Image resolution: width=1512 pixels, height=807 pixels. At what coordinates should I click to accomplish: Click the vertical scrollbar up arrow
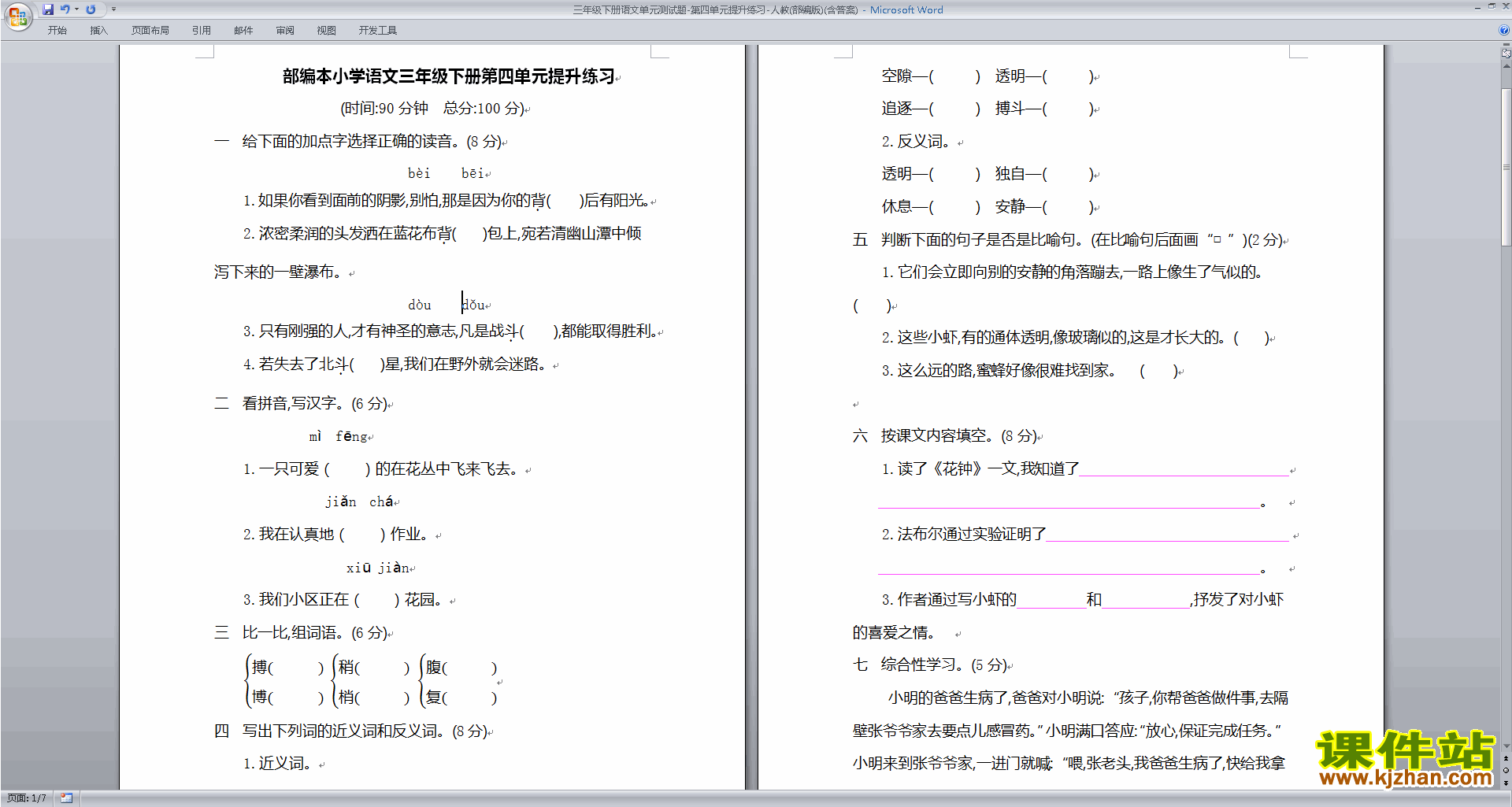click(1506, 65)
